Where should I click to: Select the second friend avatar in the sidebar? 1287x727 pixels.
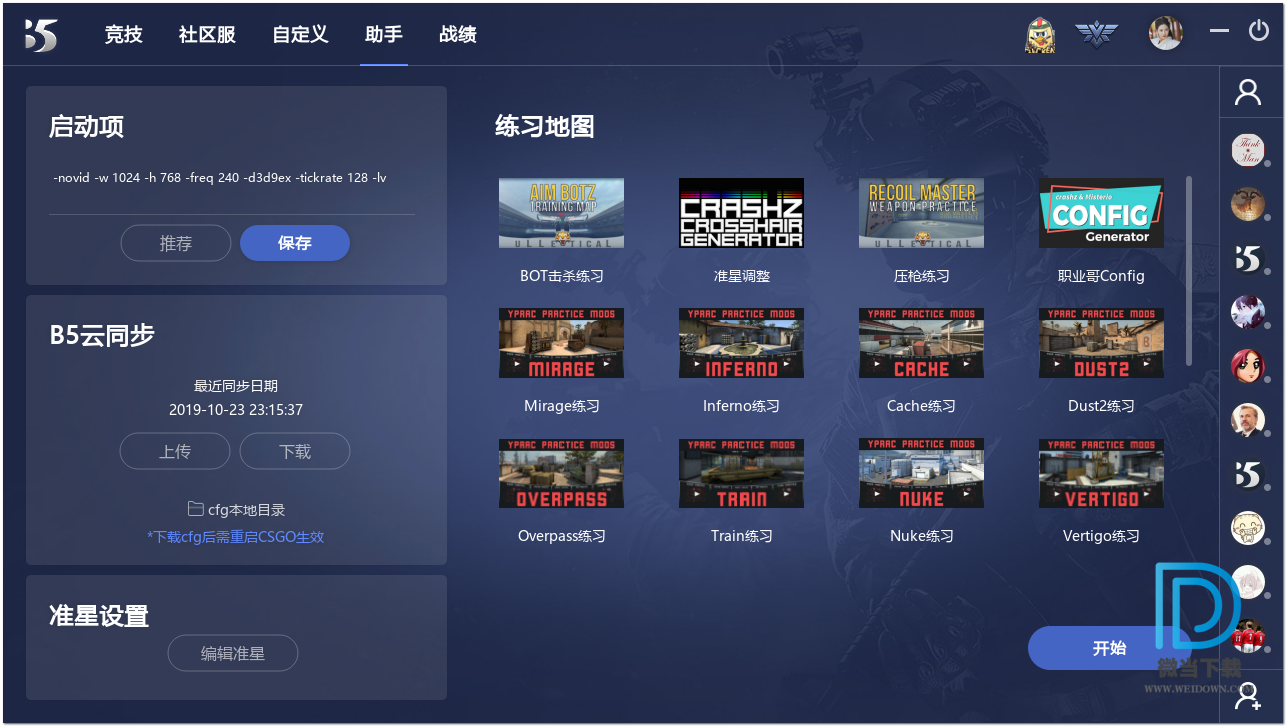(1248, 204)
